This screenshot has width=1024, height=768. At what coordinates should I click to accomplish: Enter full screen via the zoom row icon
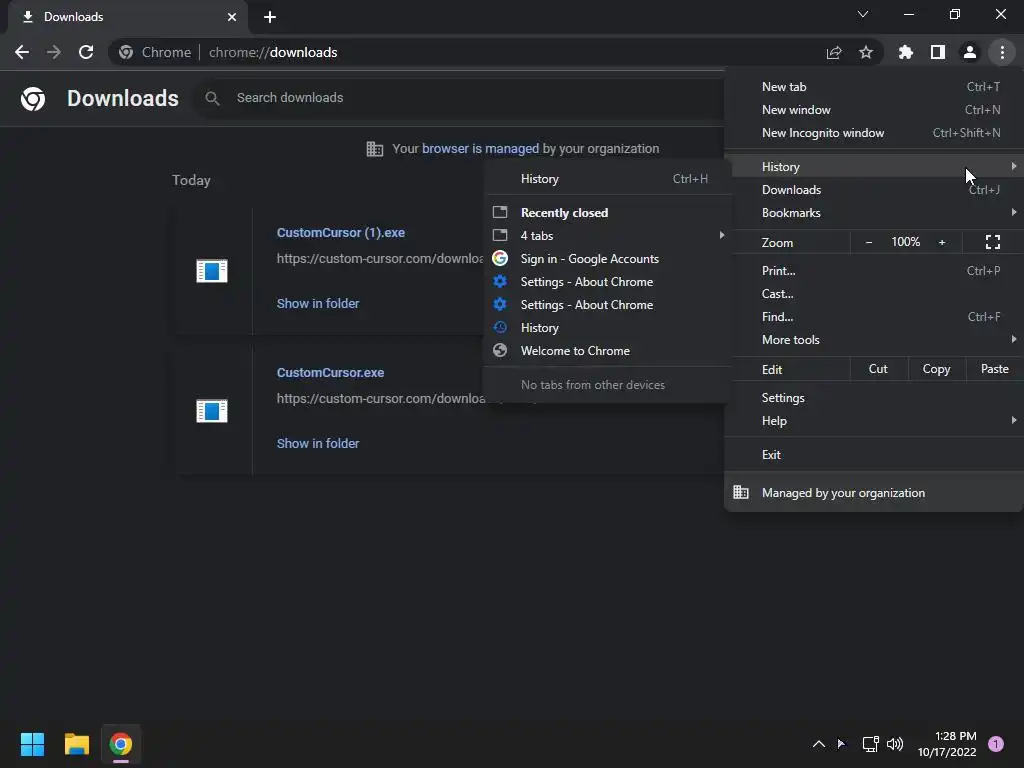coord(993,242)
